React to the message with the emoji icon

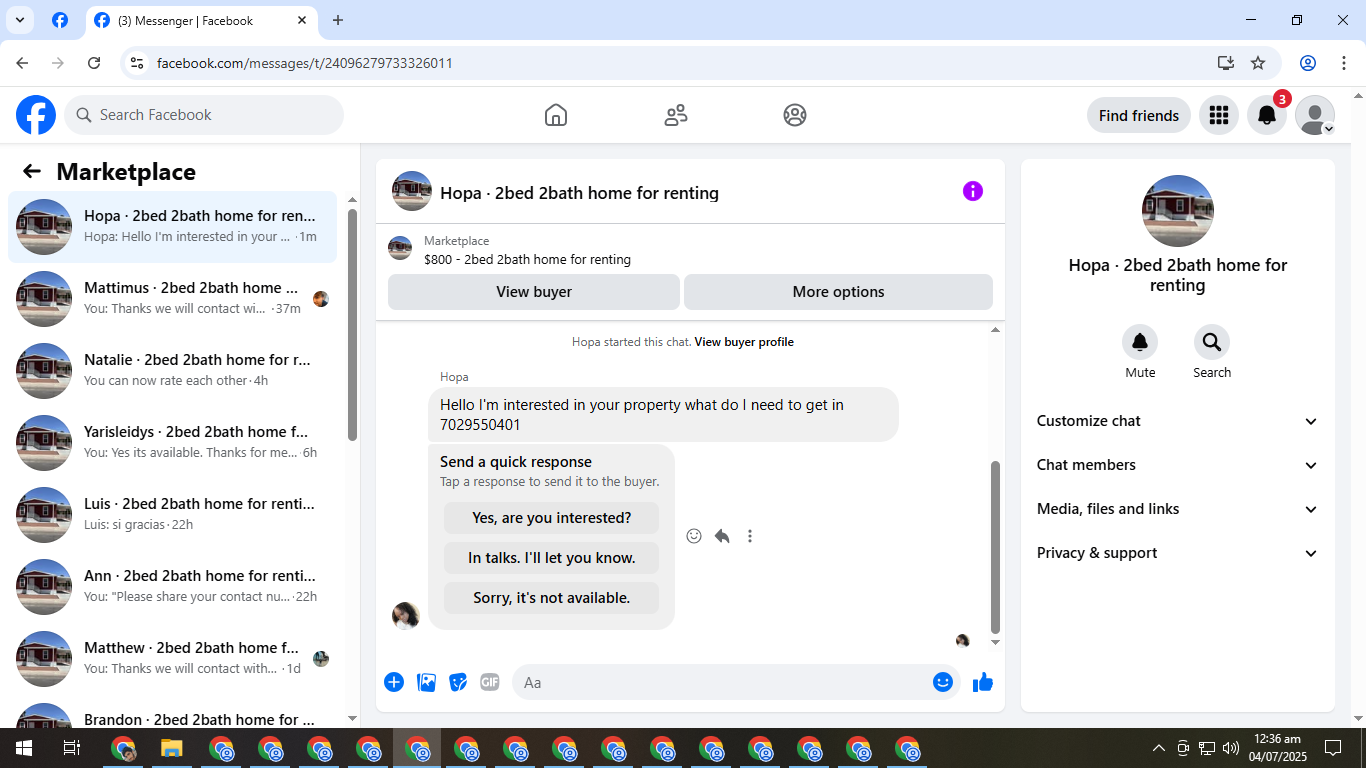(x=694, y=536)
